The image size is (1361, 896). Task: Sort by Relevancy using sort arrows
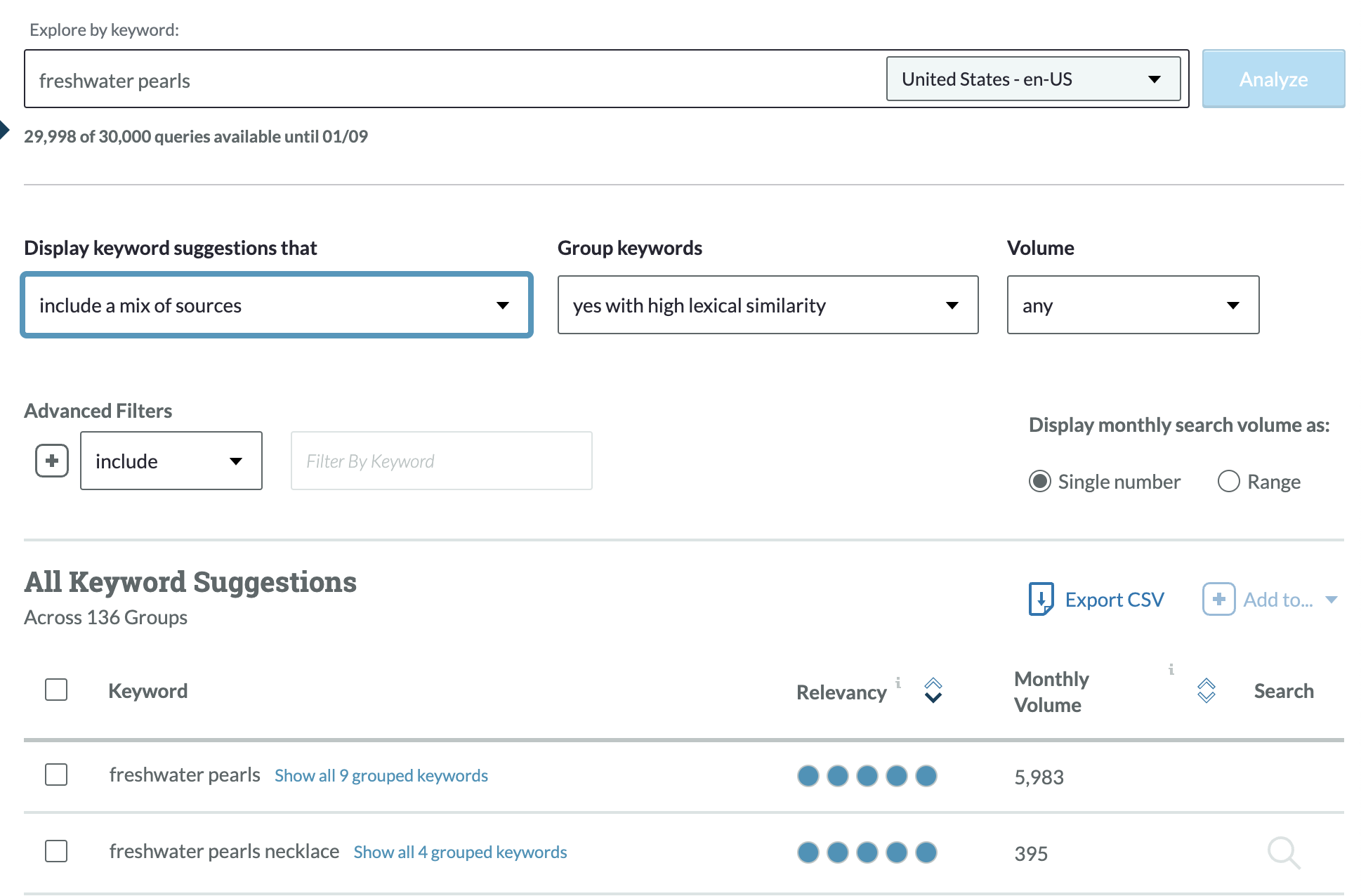click(933, 690)
